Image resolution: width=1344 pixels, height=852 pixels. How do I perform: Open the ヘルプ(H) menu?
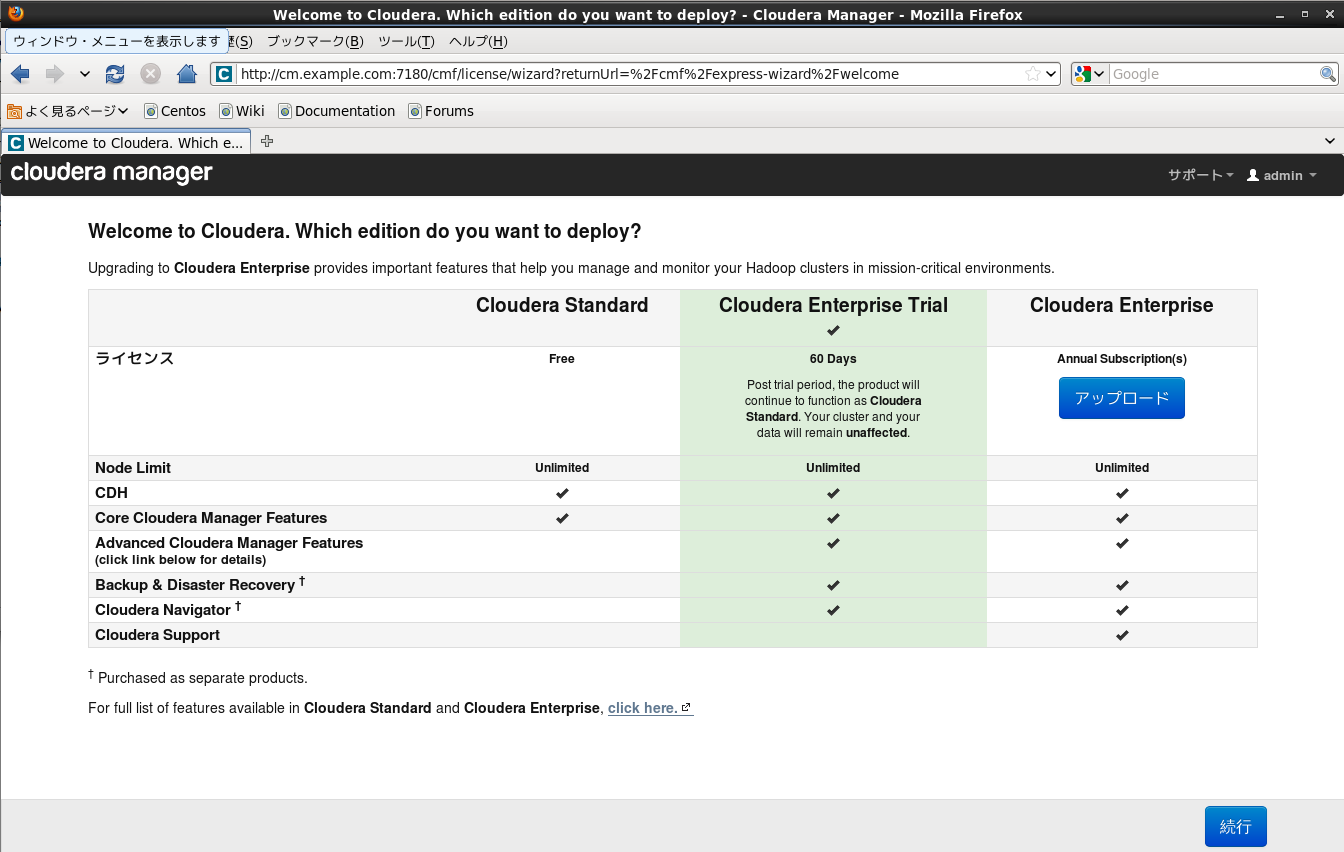[478, 41]
